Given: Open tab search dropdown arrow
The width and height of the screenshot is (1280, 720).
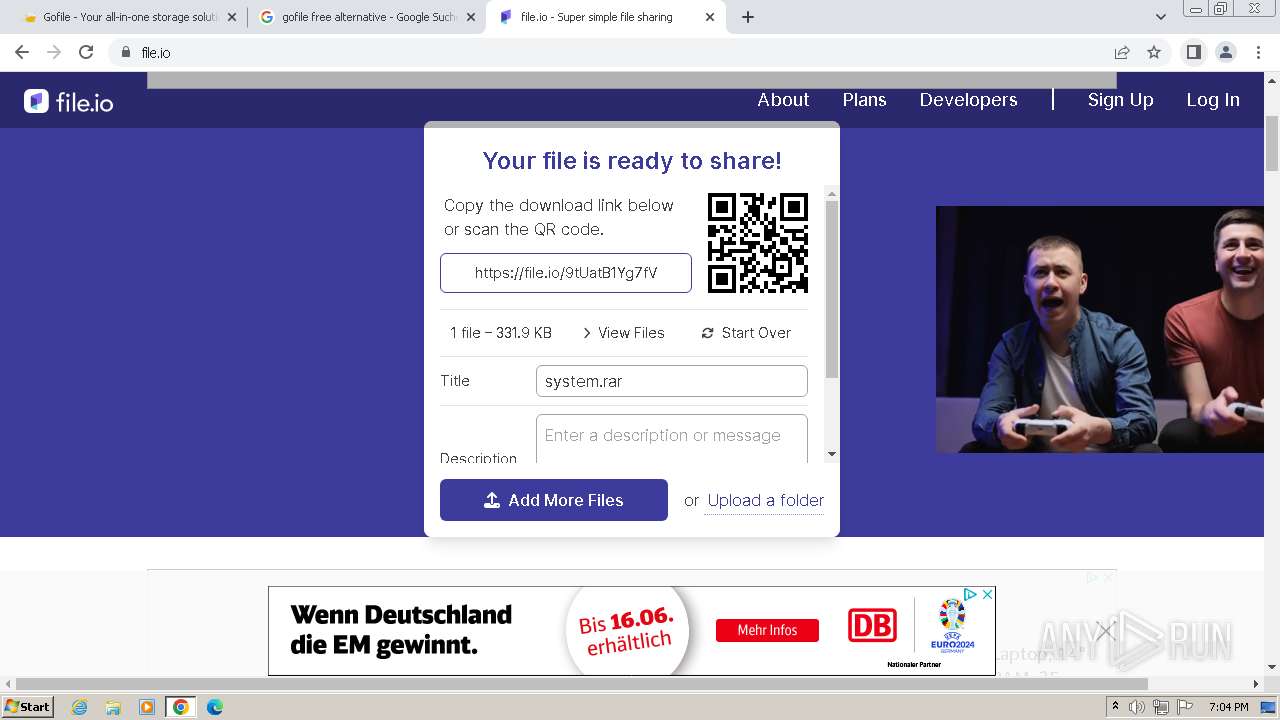Looking at the screenshot, I should [x=1160, y=17].
